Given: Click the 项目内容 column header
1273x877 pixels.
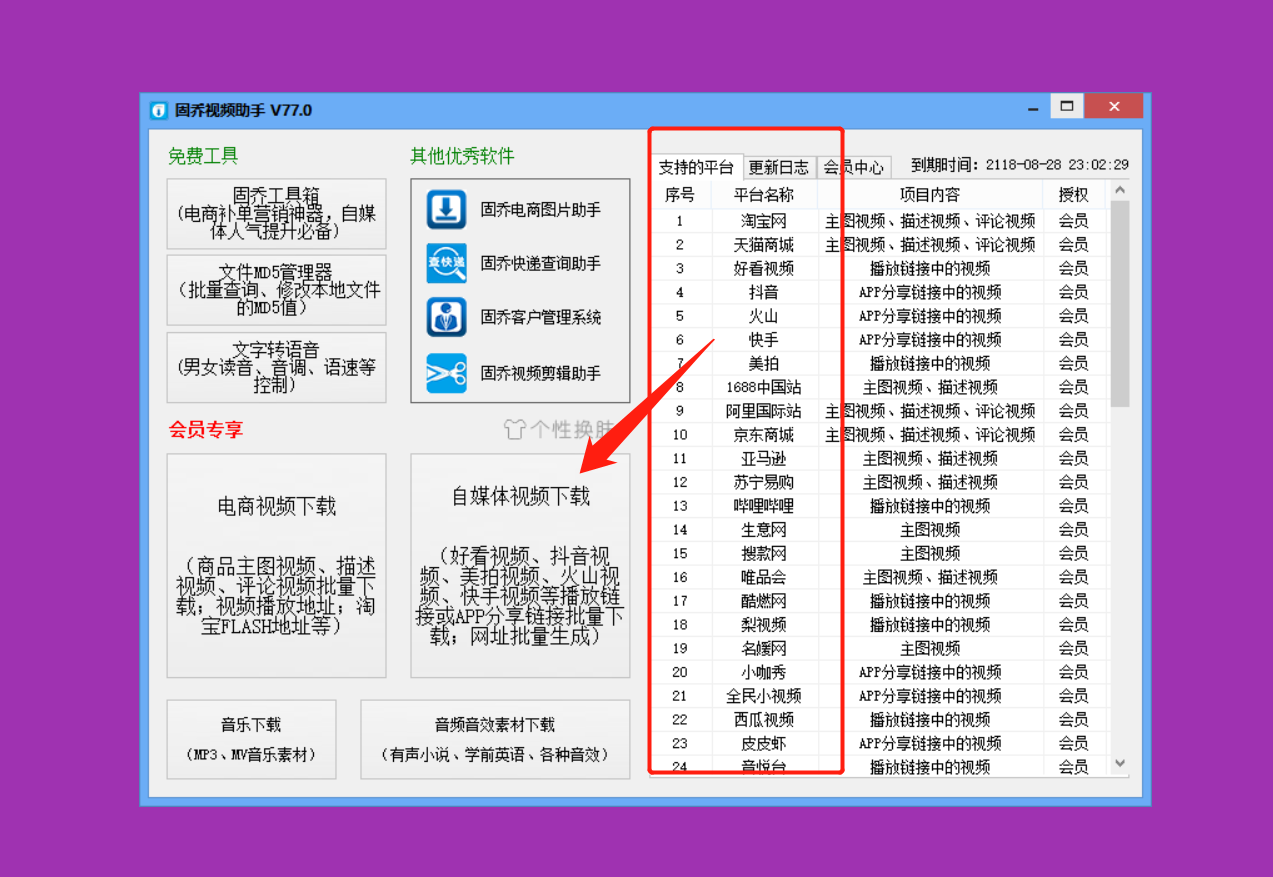Looking at the screenshot, I should click(930, 195).
